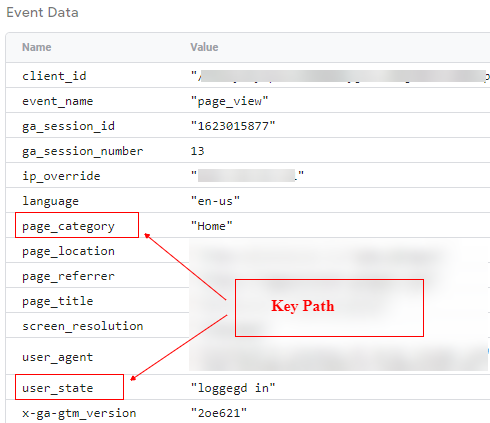This screenshot has width=490, height=423.
Task: Select the page_location row label
Action: tap(68, 251)
